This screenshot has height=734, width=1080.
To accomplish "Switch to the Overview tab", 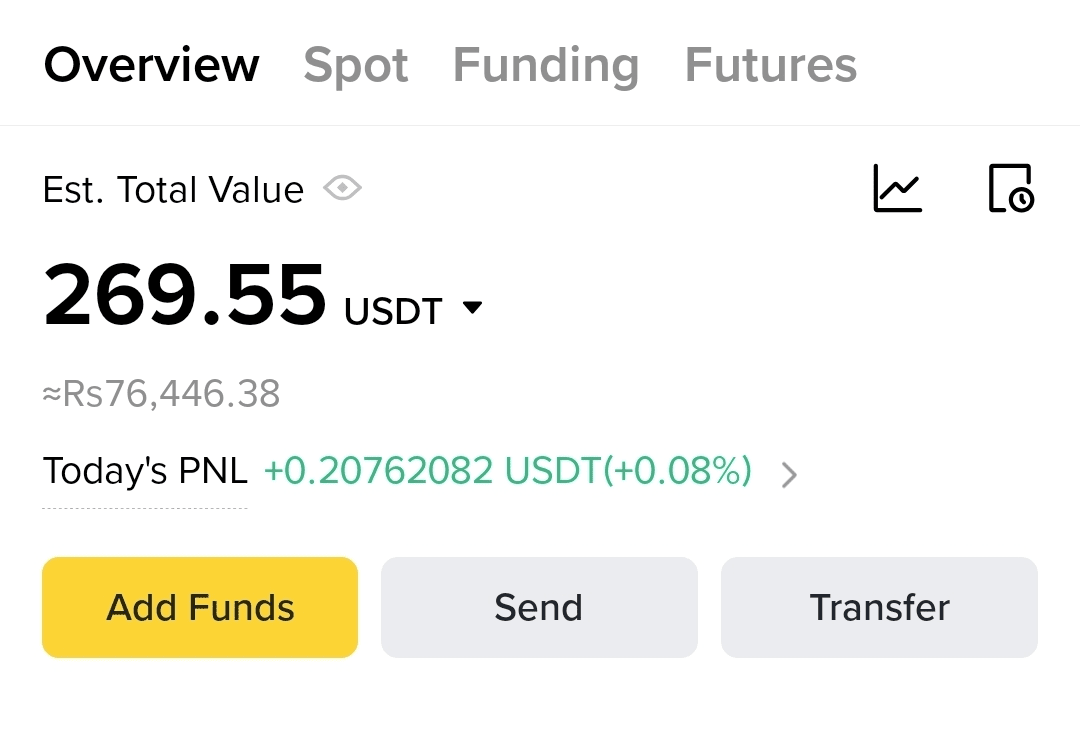I will (x=152, y=66).
